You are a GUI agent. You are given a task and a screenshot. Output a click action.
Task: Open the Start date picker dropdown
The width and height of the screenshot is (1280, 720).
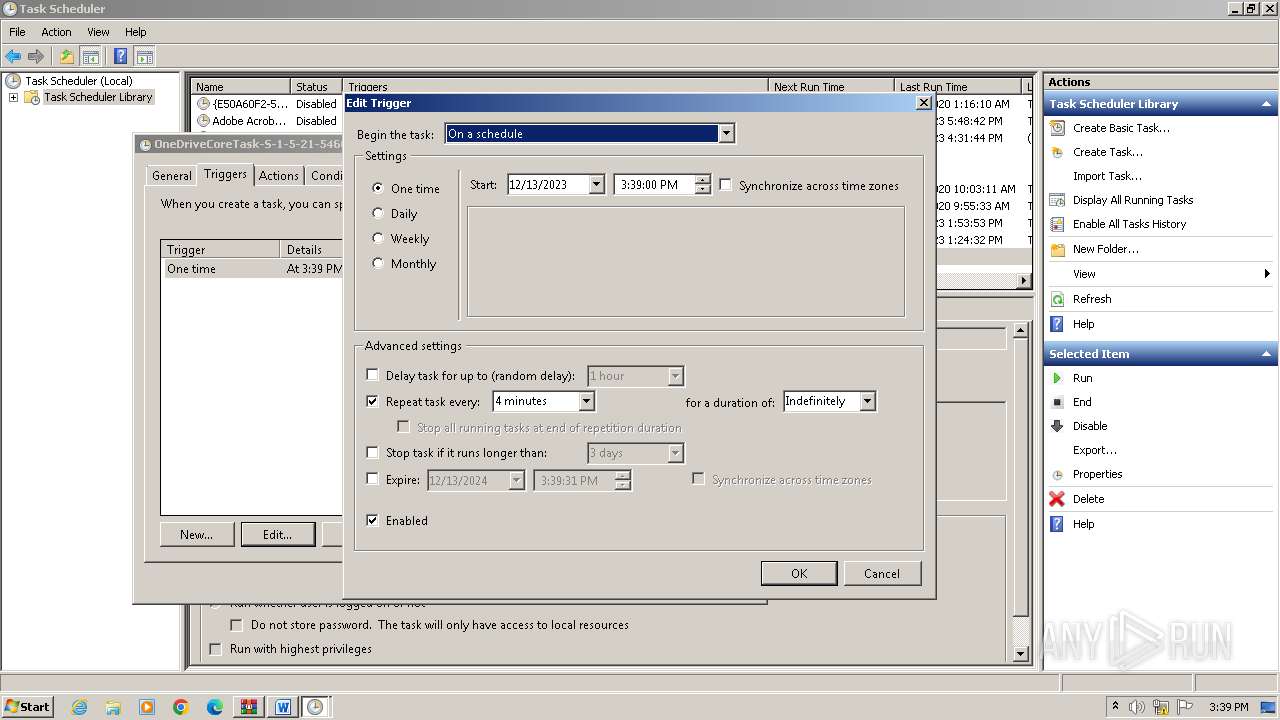(597, 184)
